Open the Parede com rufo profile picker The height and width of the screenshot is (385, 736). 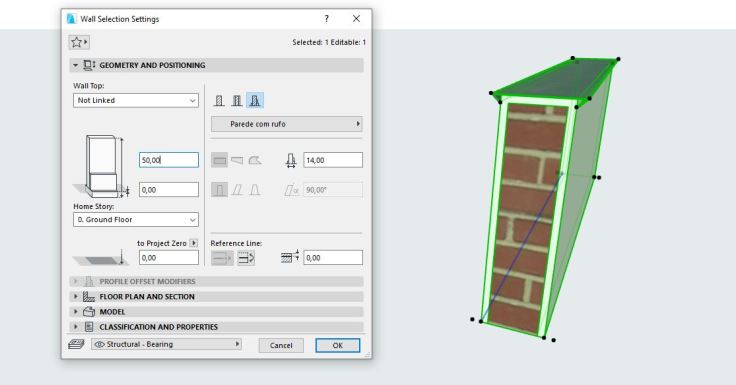[x=286, y=124]
